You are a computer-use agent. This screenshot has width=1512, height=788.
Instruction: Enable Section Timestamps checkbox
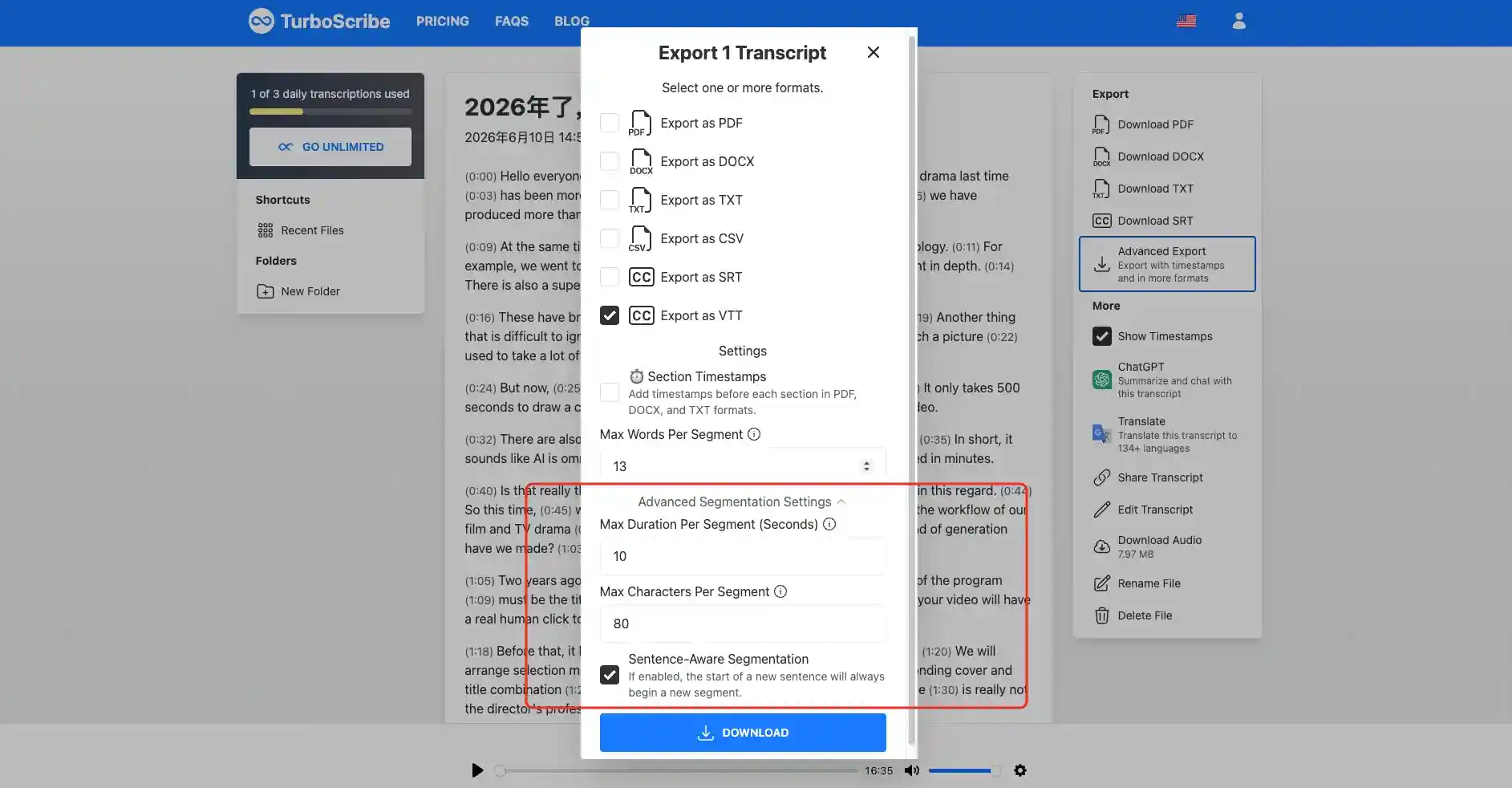pos(610,392)
